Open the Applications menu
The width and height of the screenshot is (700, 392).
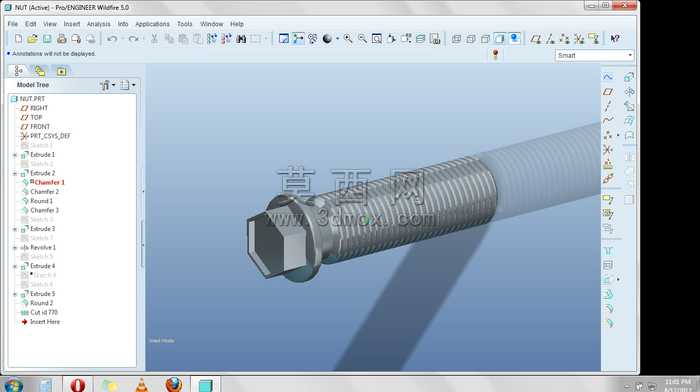click(152, 24)
